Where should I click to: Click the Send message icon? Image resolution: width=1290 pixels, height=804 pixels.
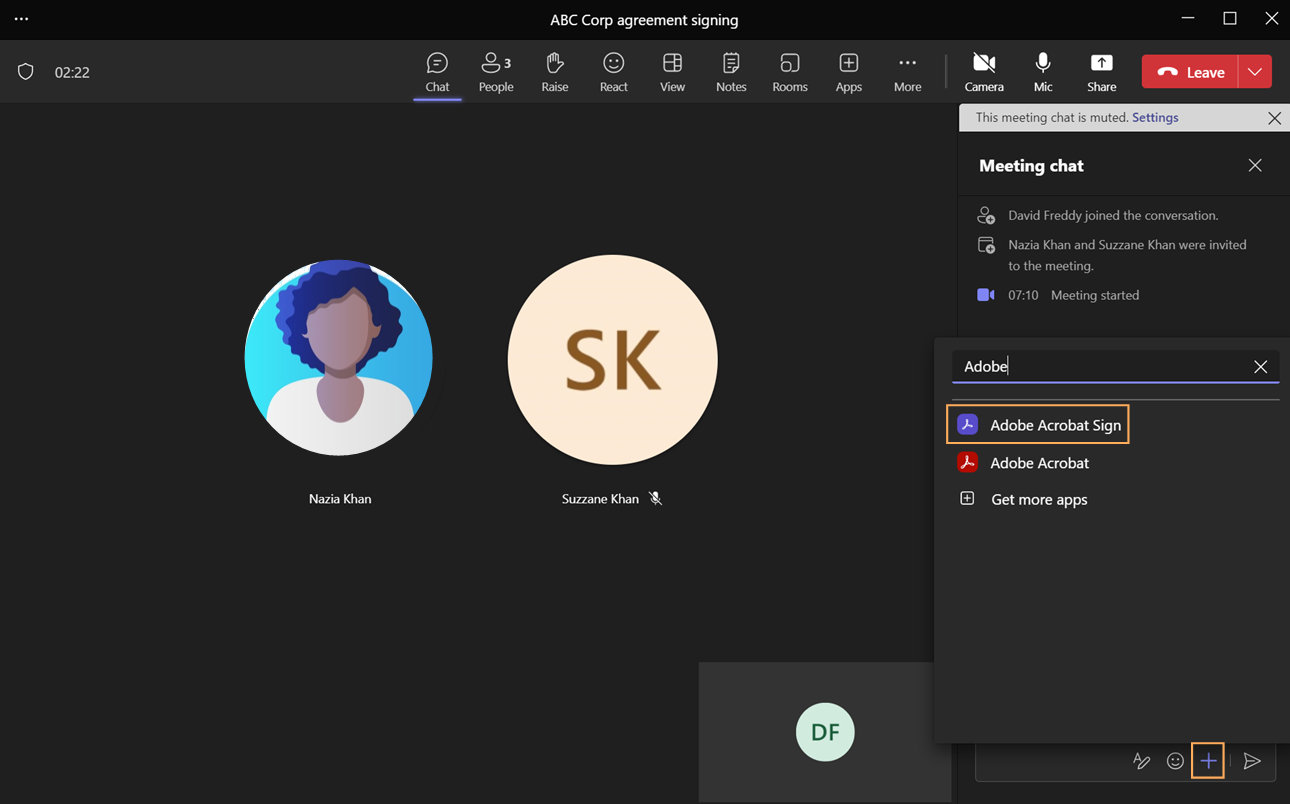[x=1252, y=761]
